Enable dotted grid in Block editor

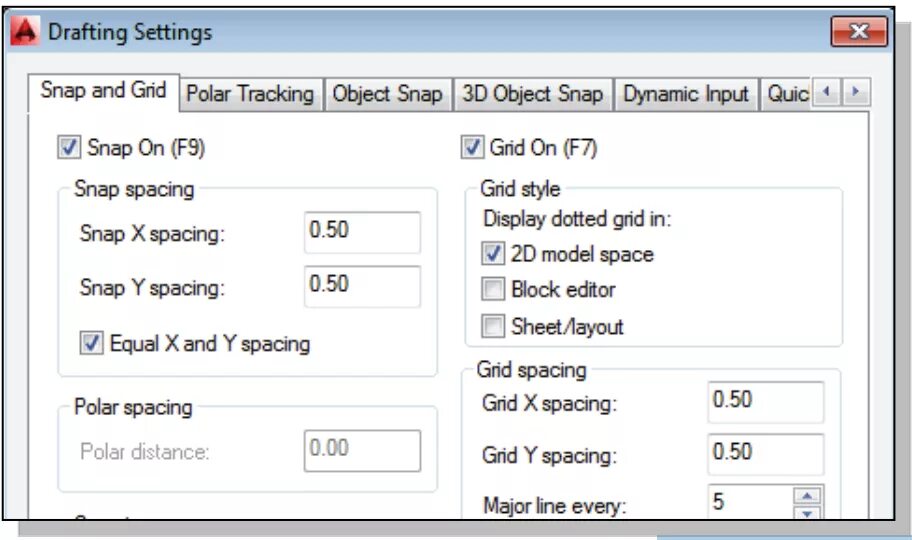point(494,290)
